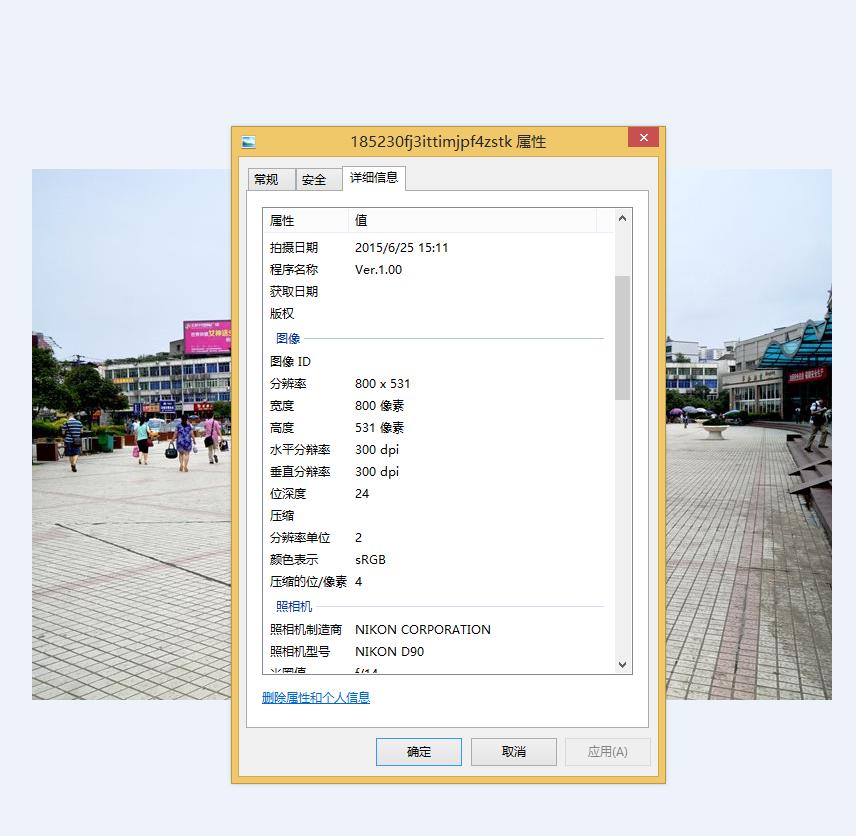Close the properties dialog with the red X
This screenshot has height=836, width=856.
643,138
